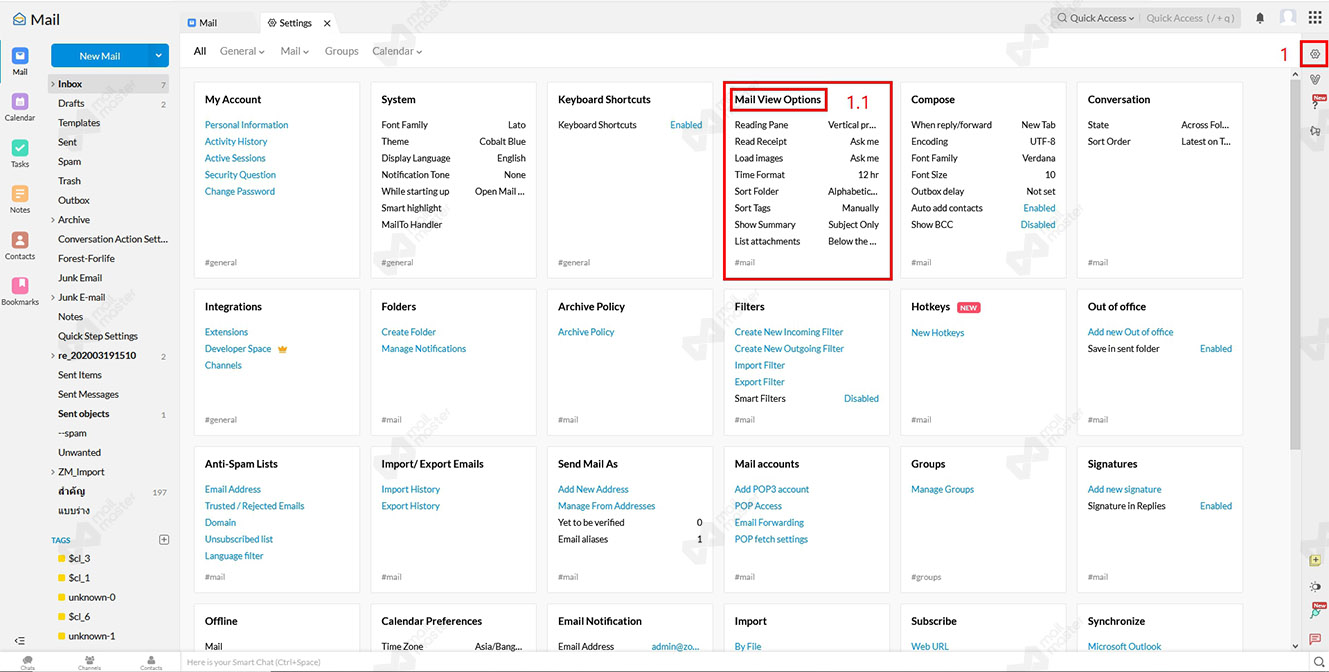This screenshot has height=672, width=1329.
Task: Open Channels in the bottom bar
Action: tap(89, 662)
